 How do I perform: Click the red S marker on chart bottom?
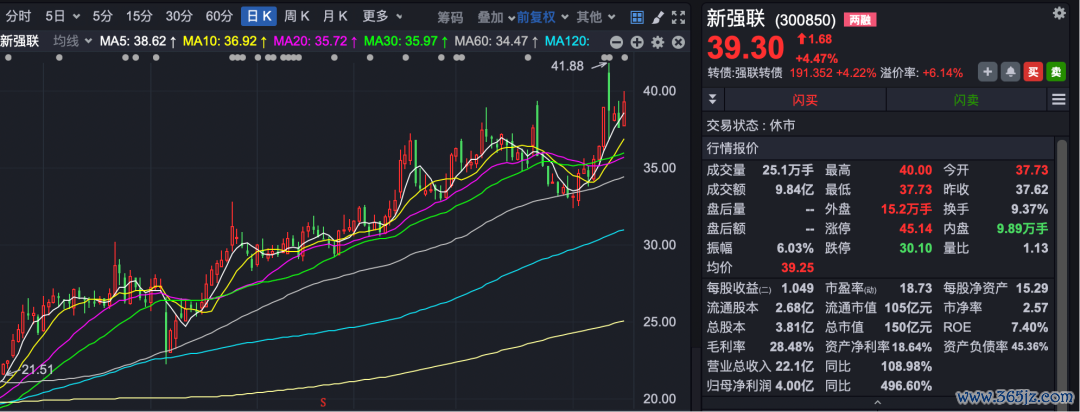[x=322, y=402]
